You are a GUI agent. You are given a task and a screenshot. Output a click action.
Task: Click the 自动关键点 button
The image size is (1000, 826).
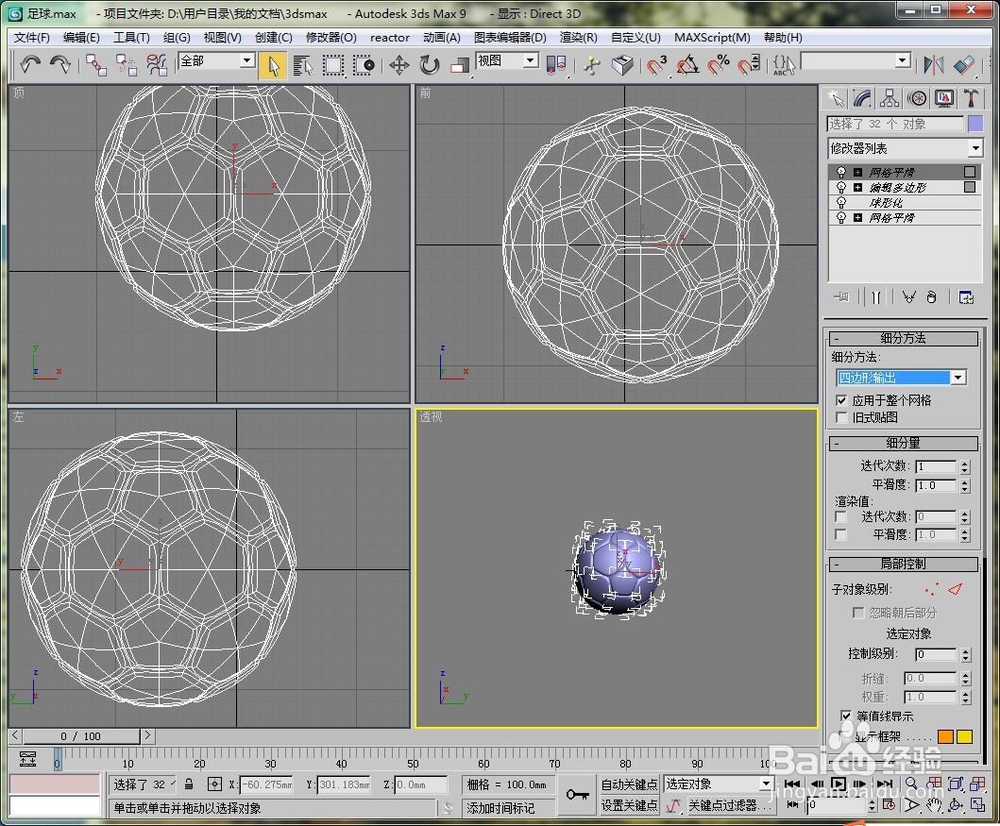coord(629,785)
